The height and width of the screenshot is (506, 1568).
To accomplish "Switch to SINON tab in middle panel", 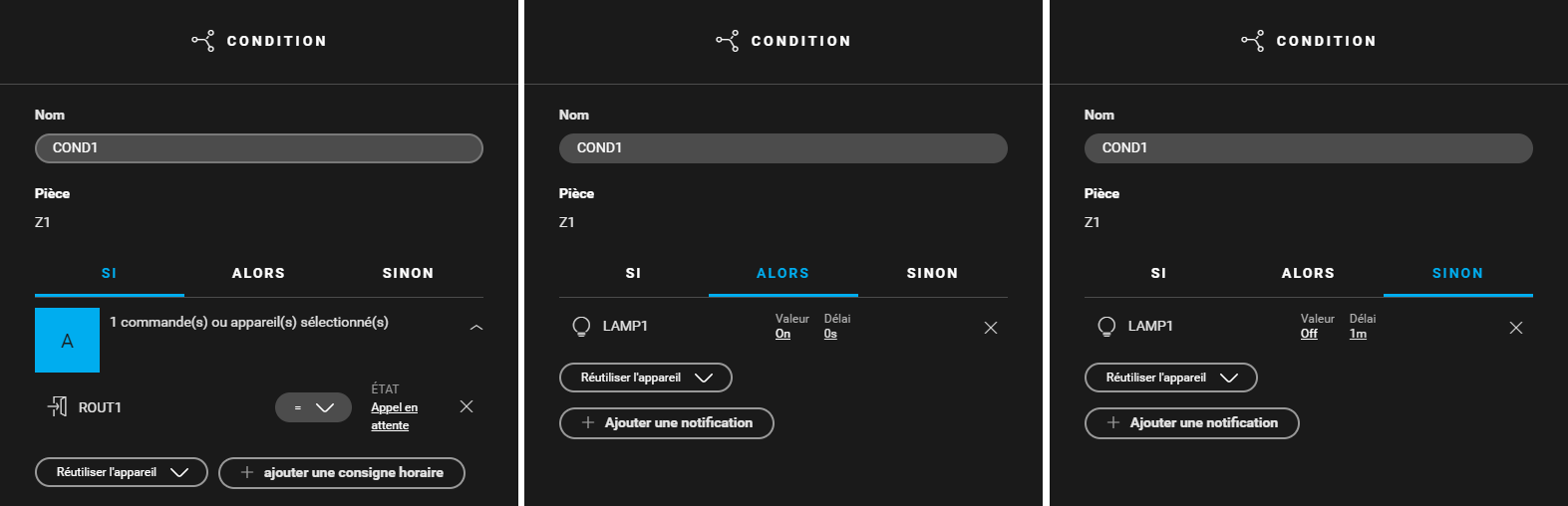I will [x=933, y=273].
